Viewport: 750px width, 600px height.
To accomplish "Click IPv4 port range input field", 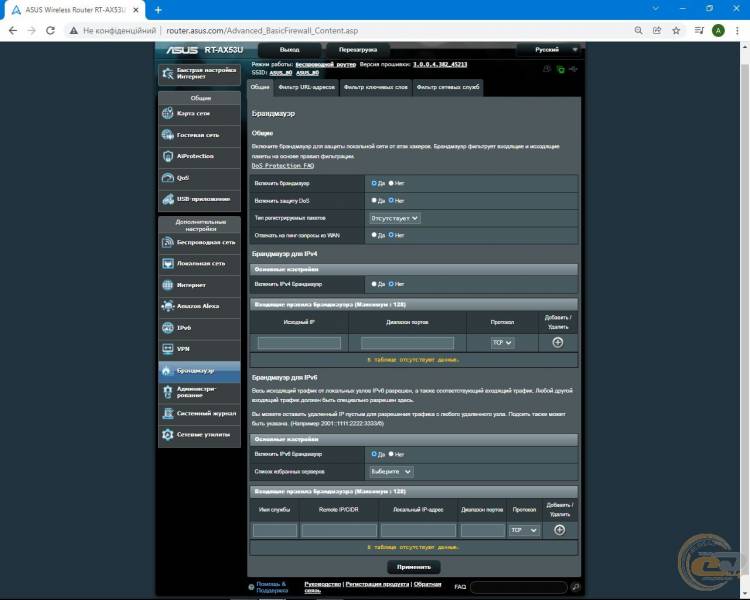I will pos(408,343).
